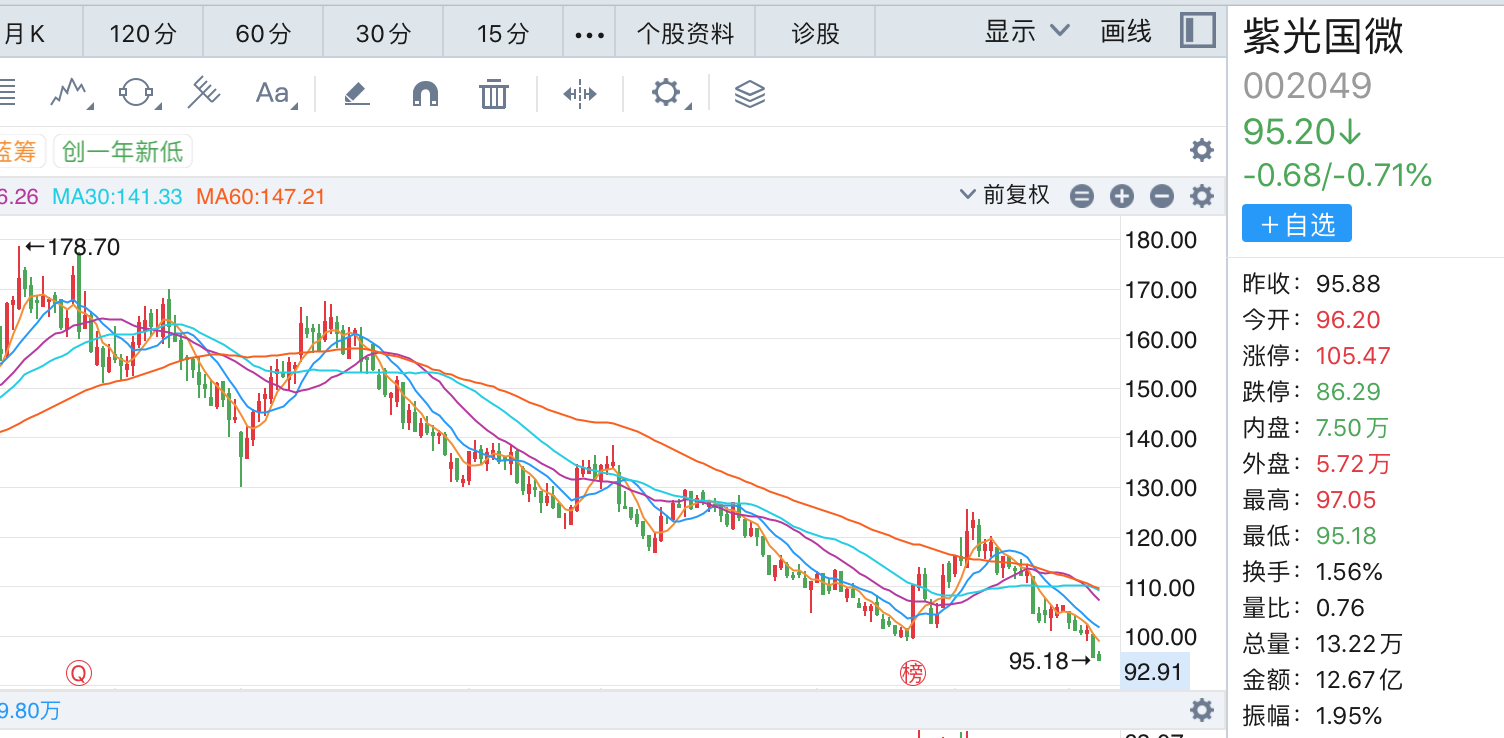The height and width of the screenshot is (738, 1504).
Task: Toggle the magnet snap mode
Action: point(425,94)
